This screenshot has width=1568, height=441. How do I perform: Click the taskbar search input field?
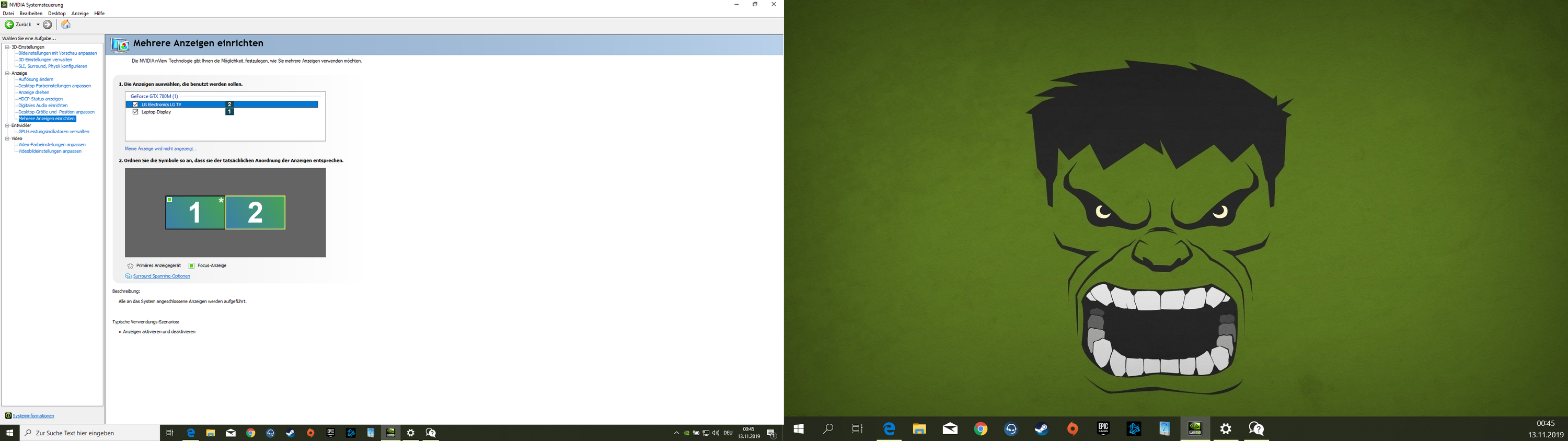pyautogui.click(x=89, y=433)
